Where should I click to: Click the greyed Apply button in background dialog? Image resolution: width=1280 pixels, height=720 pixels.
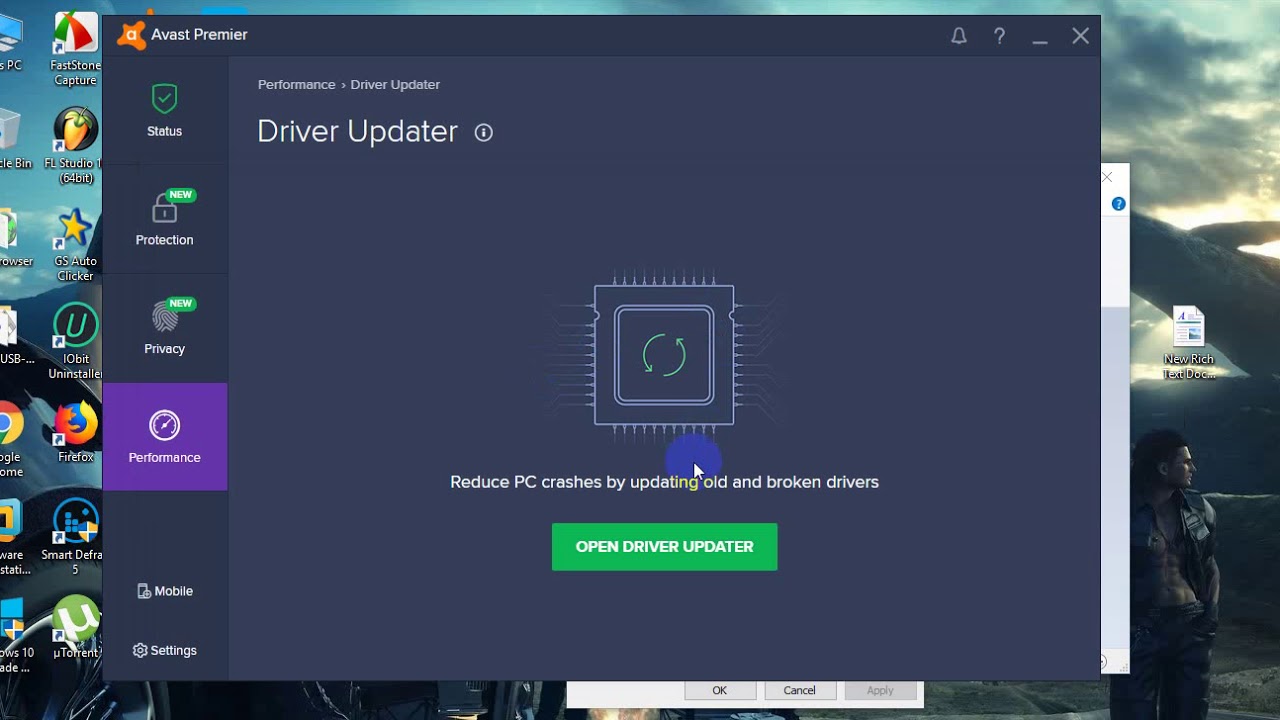click(x=880, y=690)
